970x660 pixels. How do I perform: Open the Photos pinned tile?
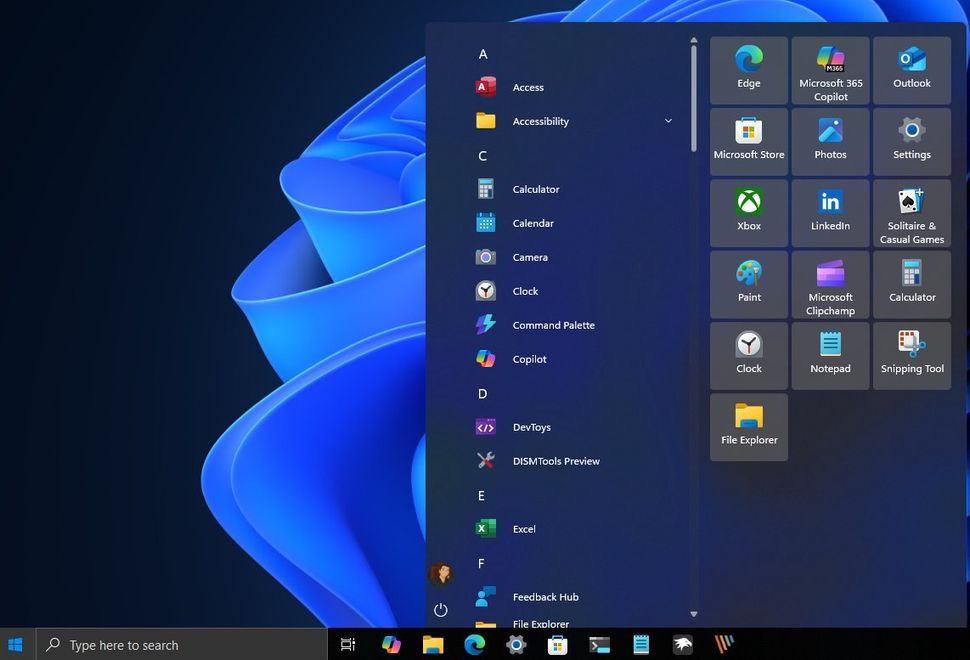point(830,140)
